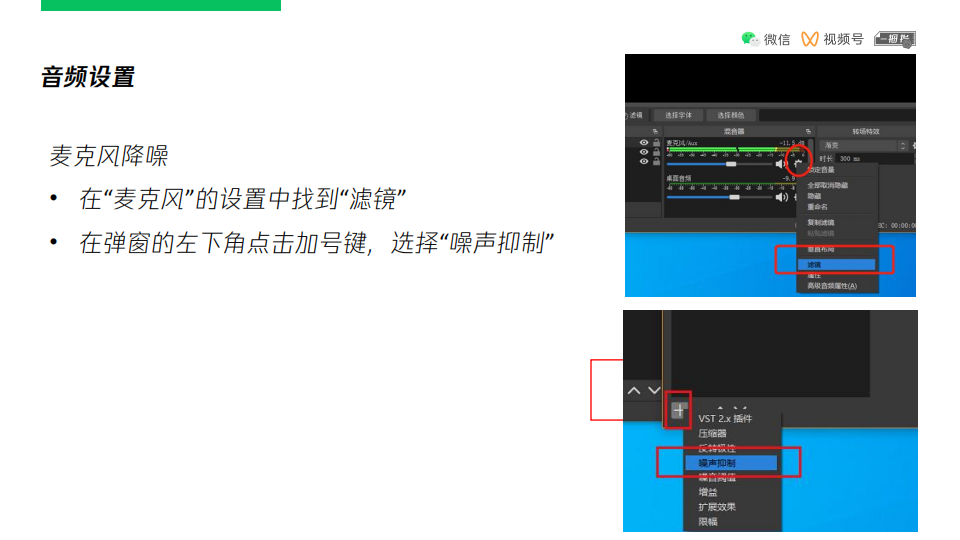Open the 渐变 transition dropdown

(x=863, y=146)
